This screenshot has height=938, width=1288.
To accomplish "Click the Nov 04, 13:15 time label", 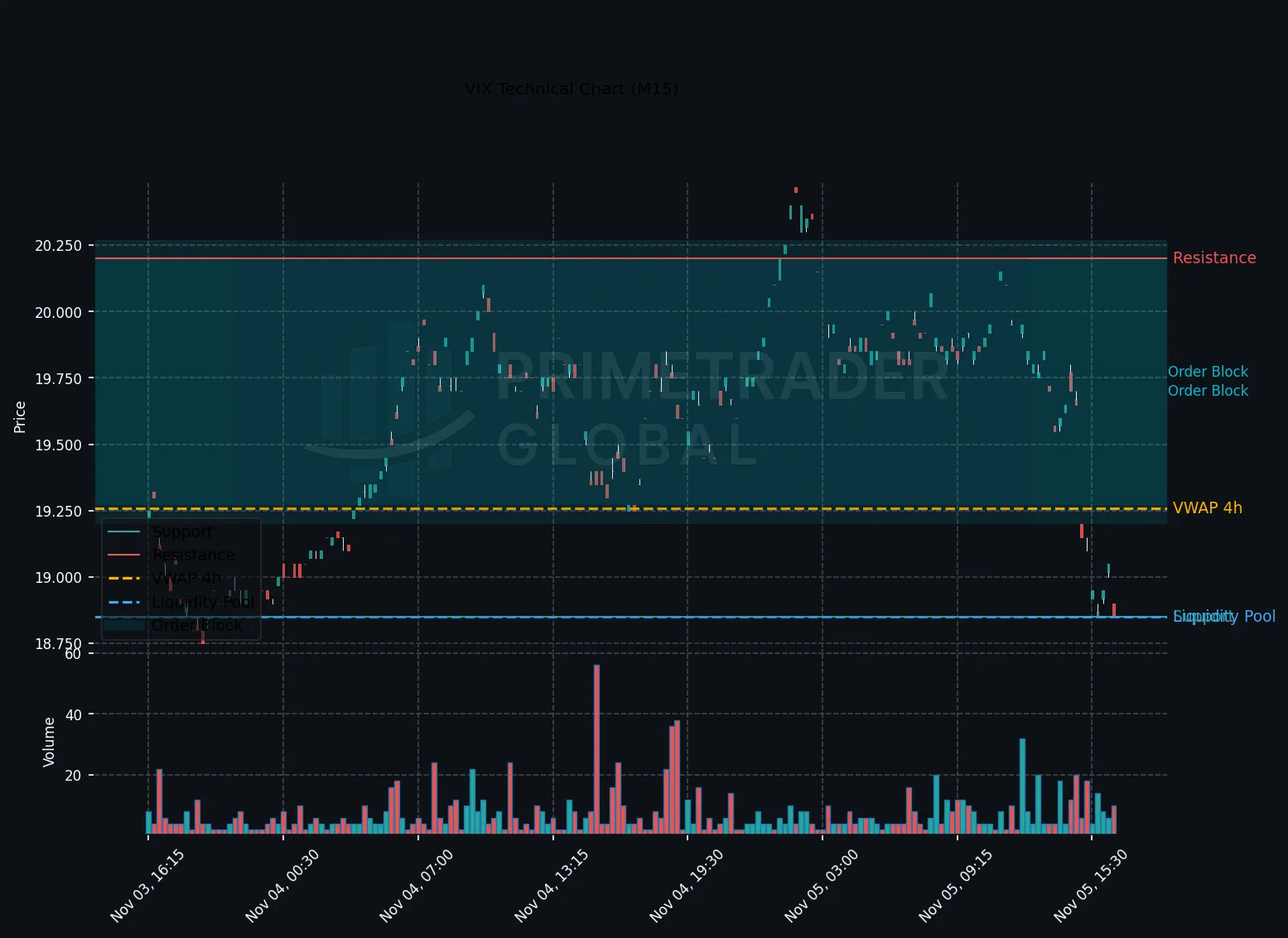I will point(552,885).
